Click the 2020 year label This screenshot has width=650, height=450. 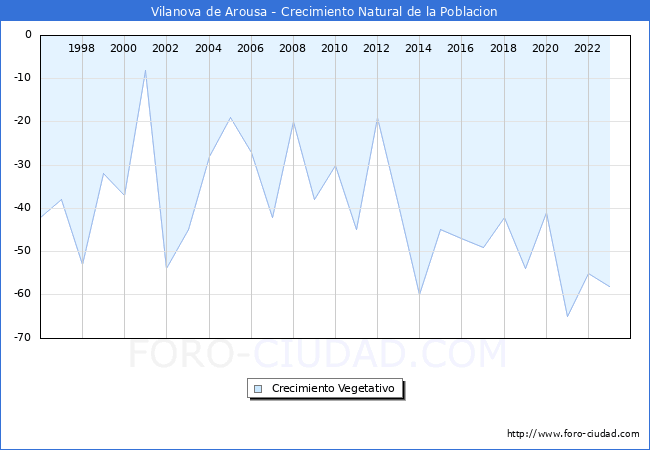click(x=545, y=48)
